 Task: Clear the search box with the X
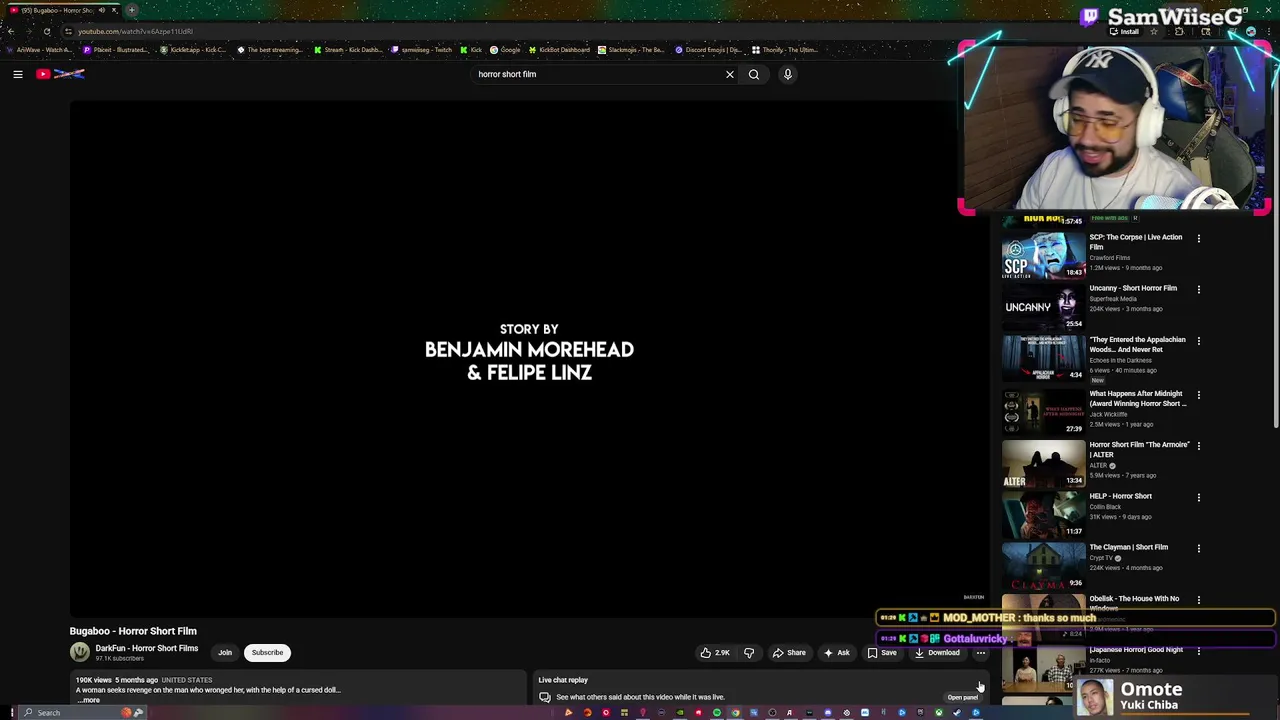(730, 74)
